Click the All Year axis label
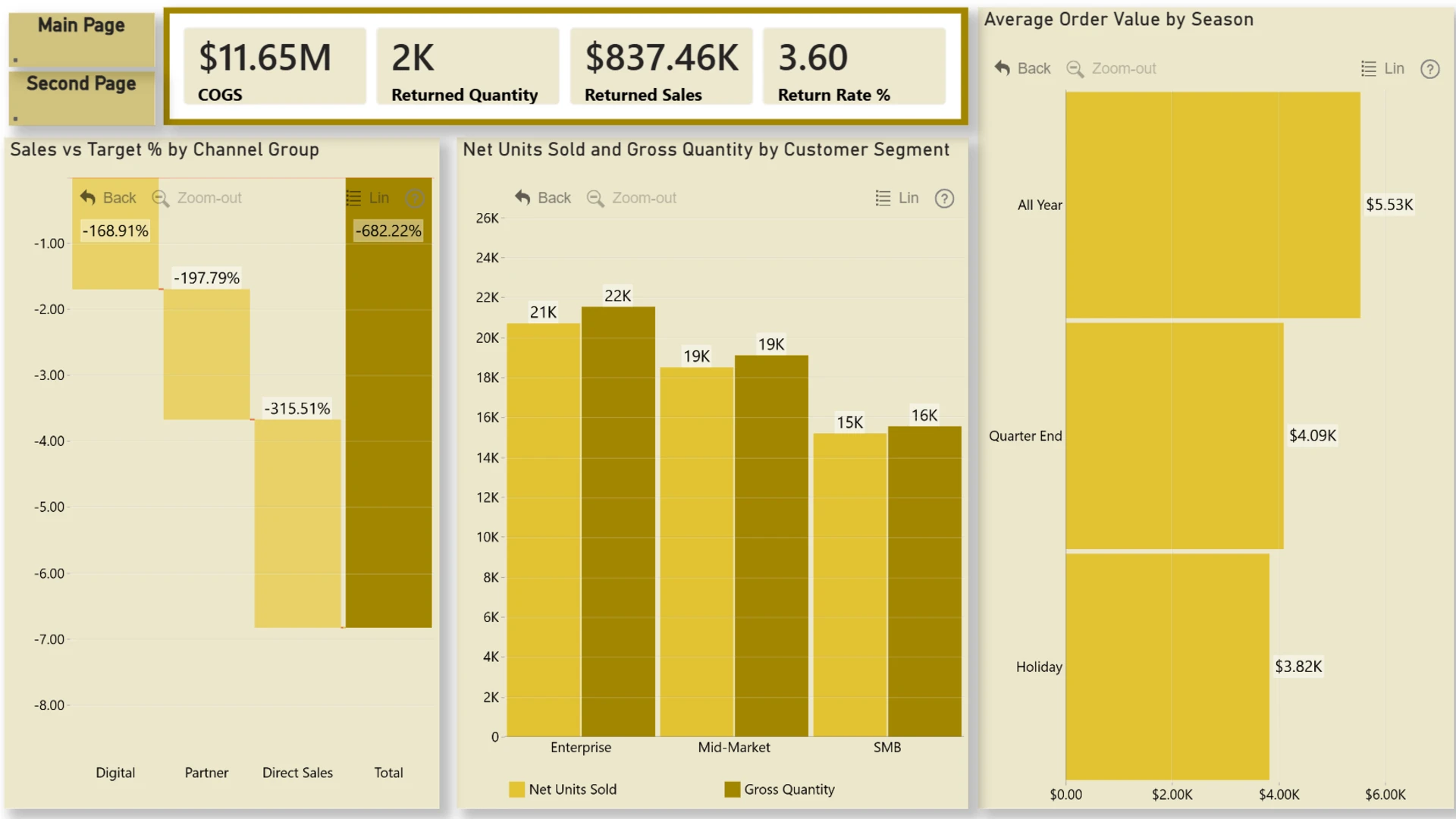Image resolution: width=1456 pixels, height=819 pixels. 1040,205
